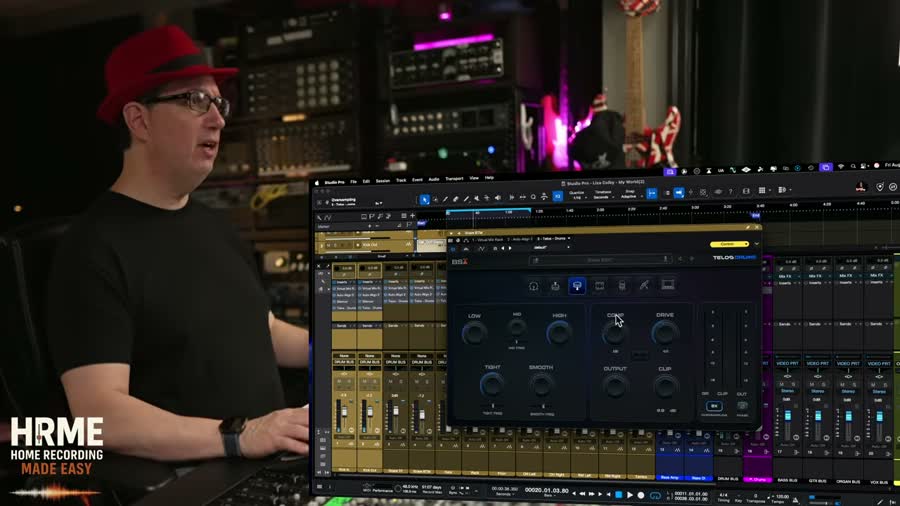Open the File menu

pyautogui.click(x=354, y=182)
